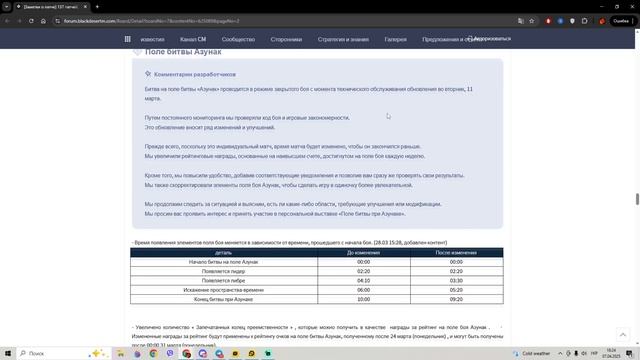The image size is (640, 360).
Task: Open the taskbar clock and date
Action: 611,353
